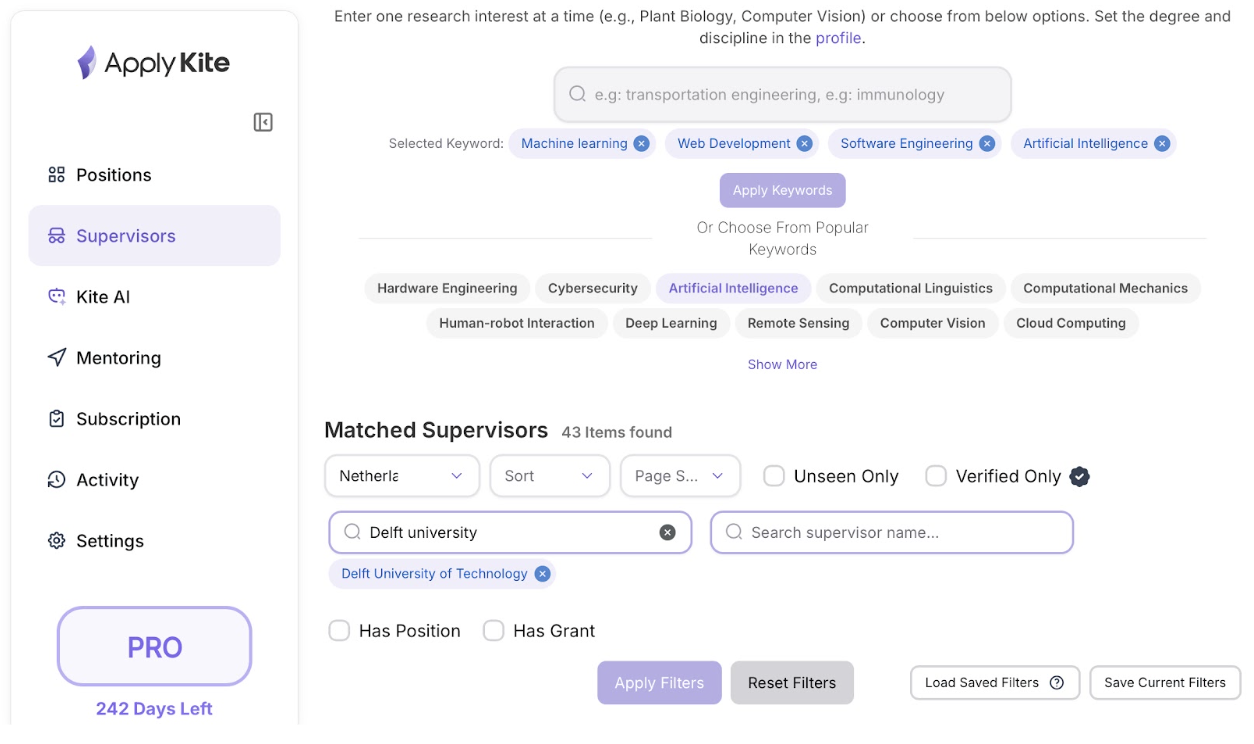Click the Show More keywords link

782,365
